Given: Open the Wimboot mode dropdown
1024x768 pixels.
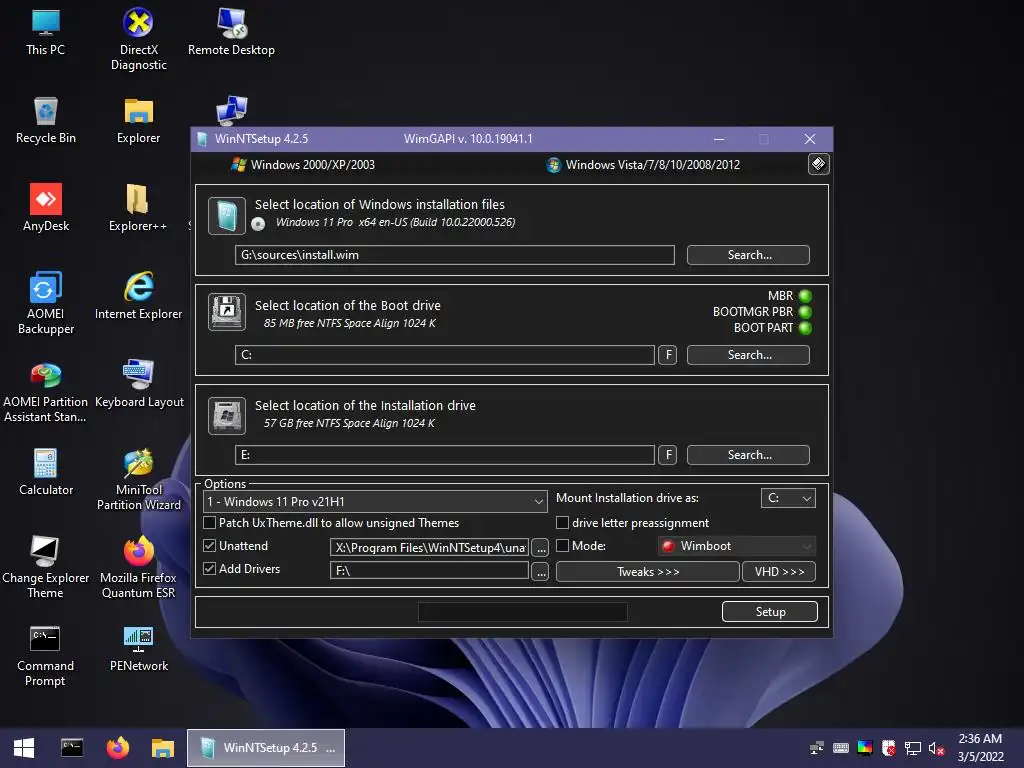Looking at the screenshot, I should [737, 546].
